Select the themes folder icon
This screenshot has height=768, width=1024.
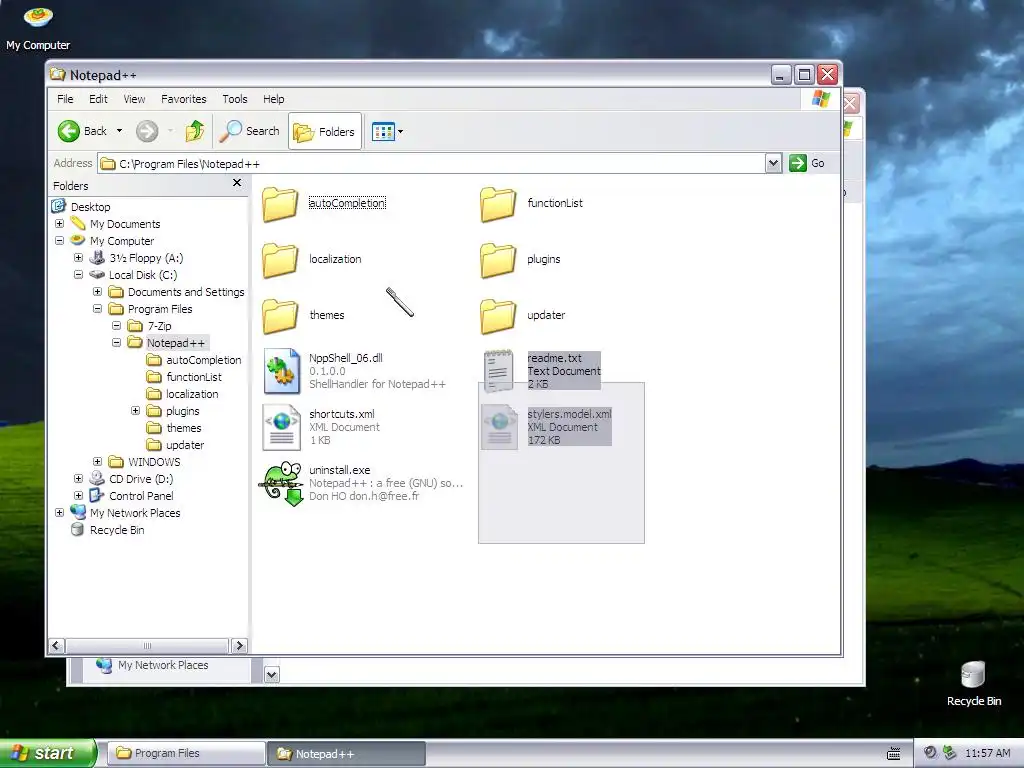click(x=280, y=316)
